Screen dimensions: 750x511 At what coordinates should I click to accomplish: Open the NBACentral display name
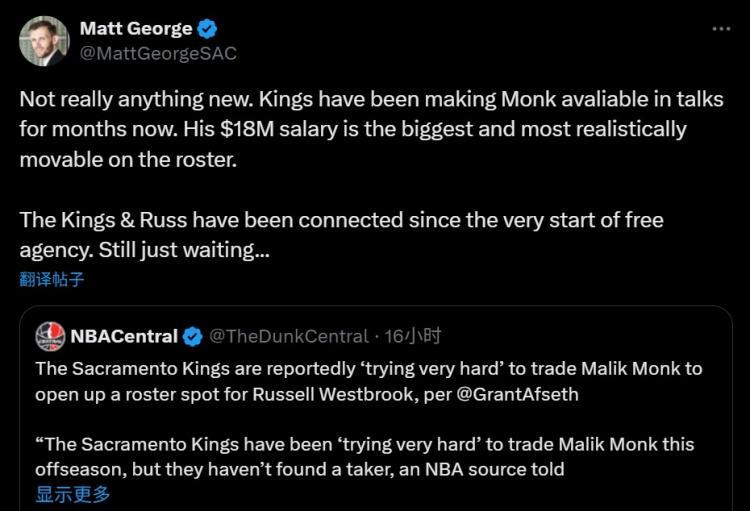point(124,336)
